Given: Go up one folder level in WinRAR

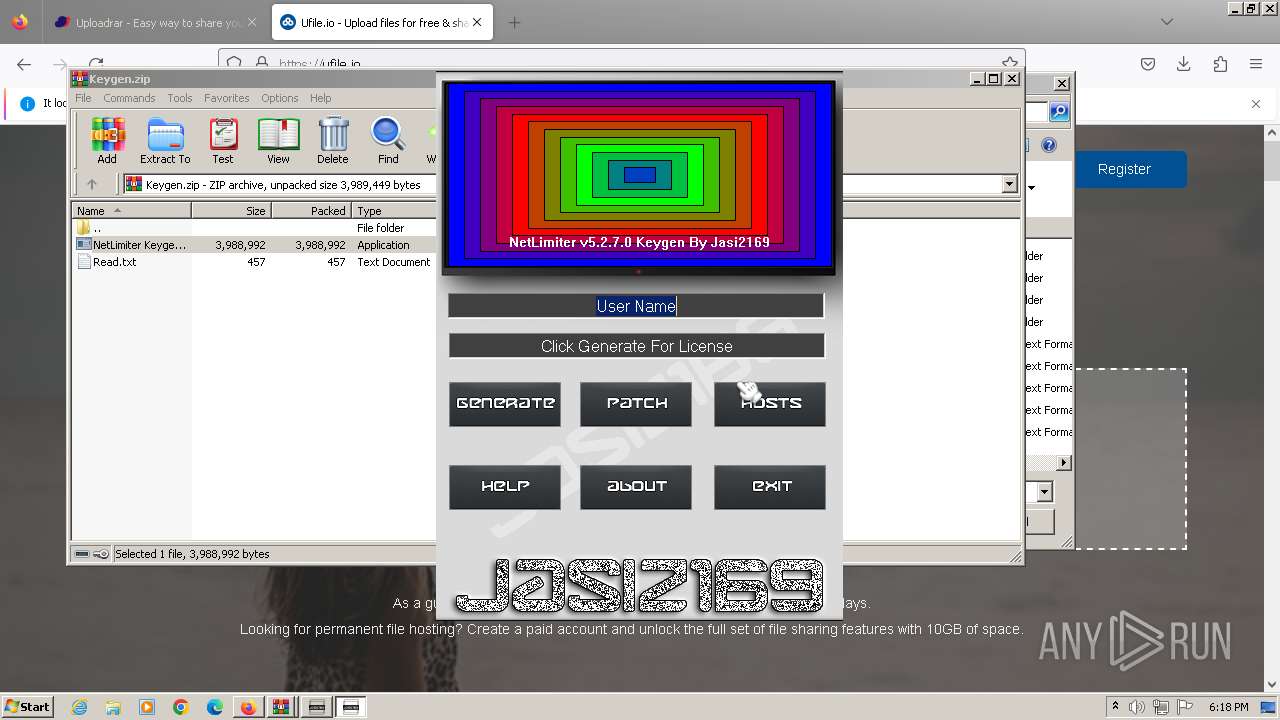Looking at the screenshot, I should point(92,184).
